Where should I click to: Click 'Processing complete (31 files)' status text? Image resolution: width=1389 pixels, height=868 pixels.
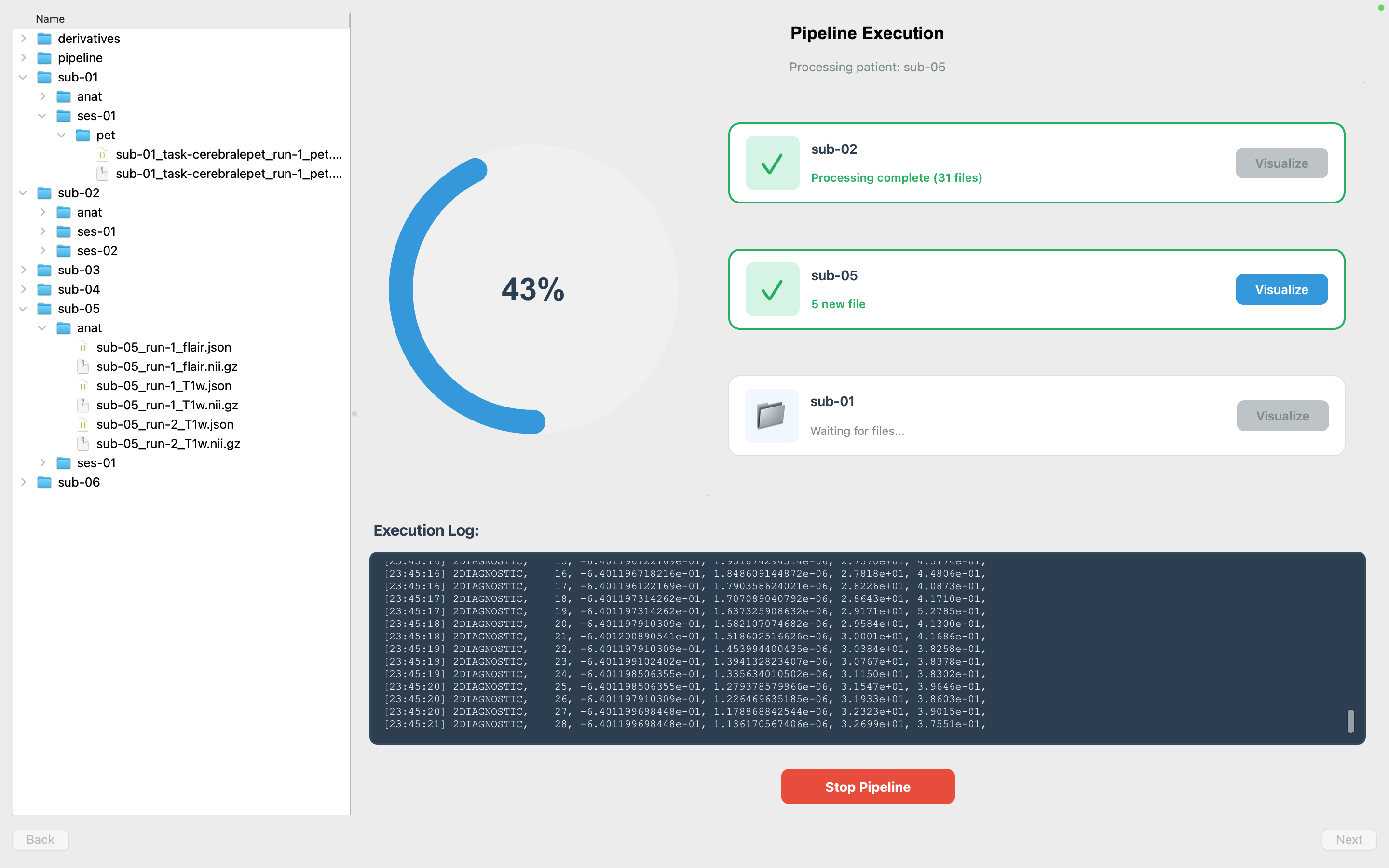[896, 178]
